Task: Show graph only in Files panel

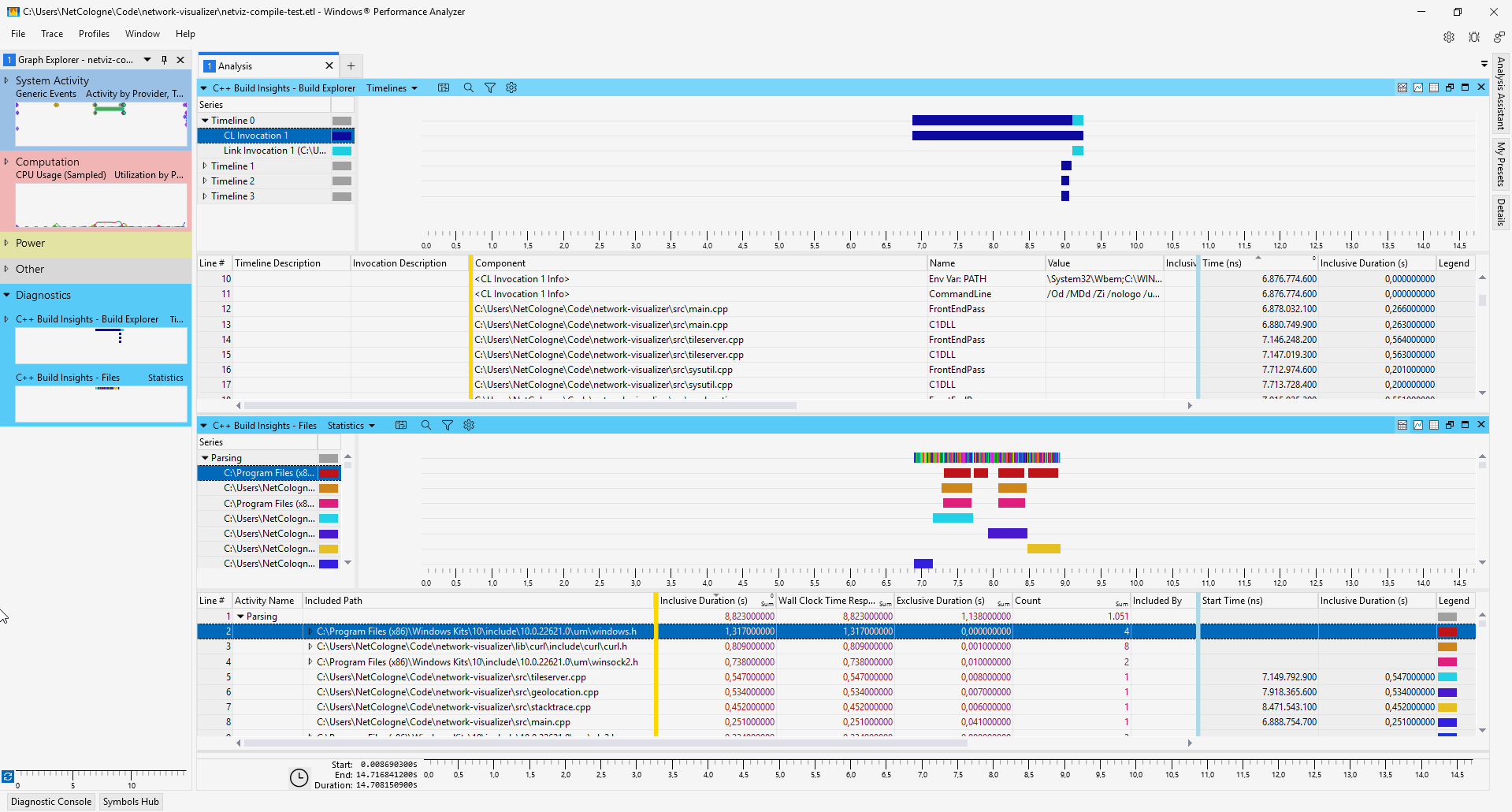Action: tap(1418, 426)
